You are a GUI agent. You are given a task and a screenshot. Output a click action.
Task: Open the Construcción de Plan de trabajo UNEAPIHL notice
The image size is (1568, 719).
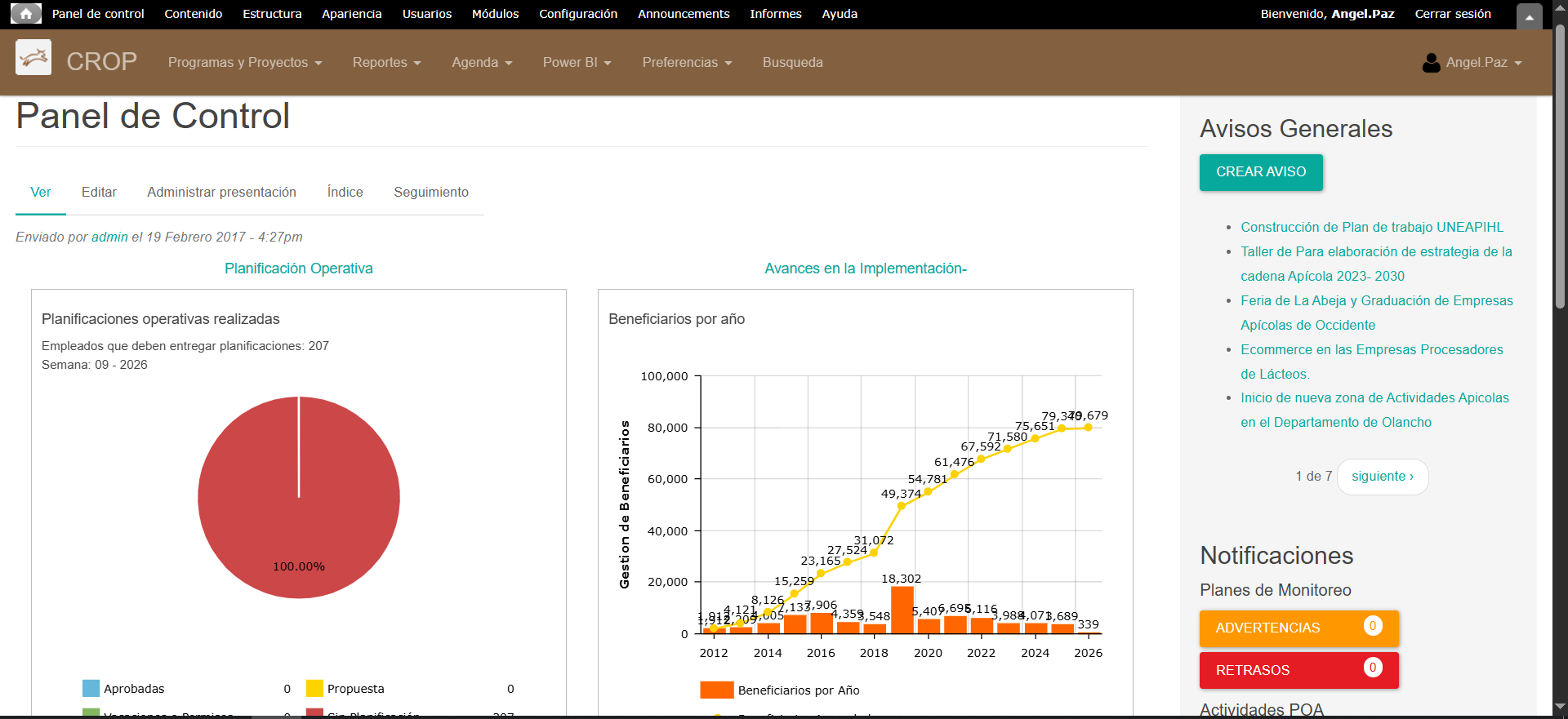[1371, 228]
